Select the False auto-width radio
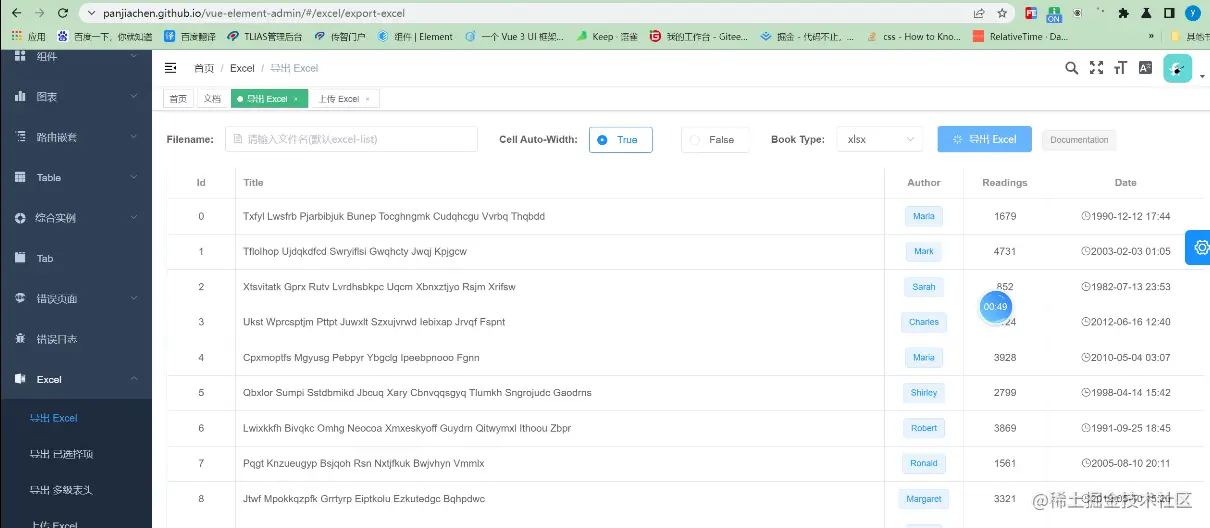The image size is (1210, 528). click(715, 140)
